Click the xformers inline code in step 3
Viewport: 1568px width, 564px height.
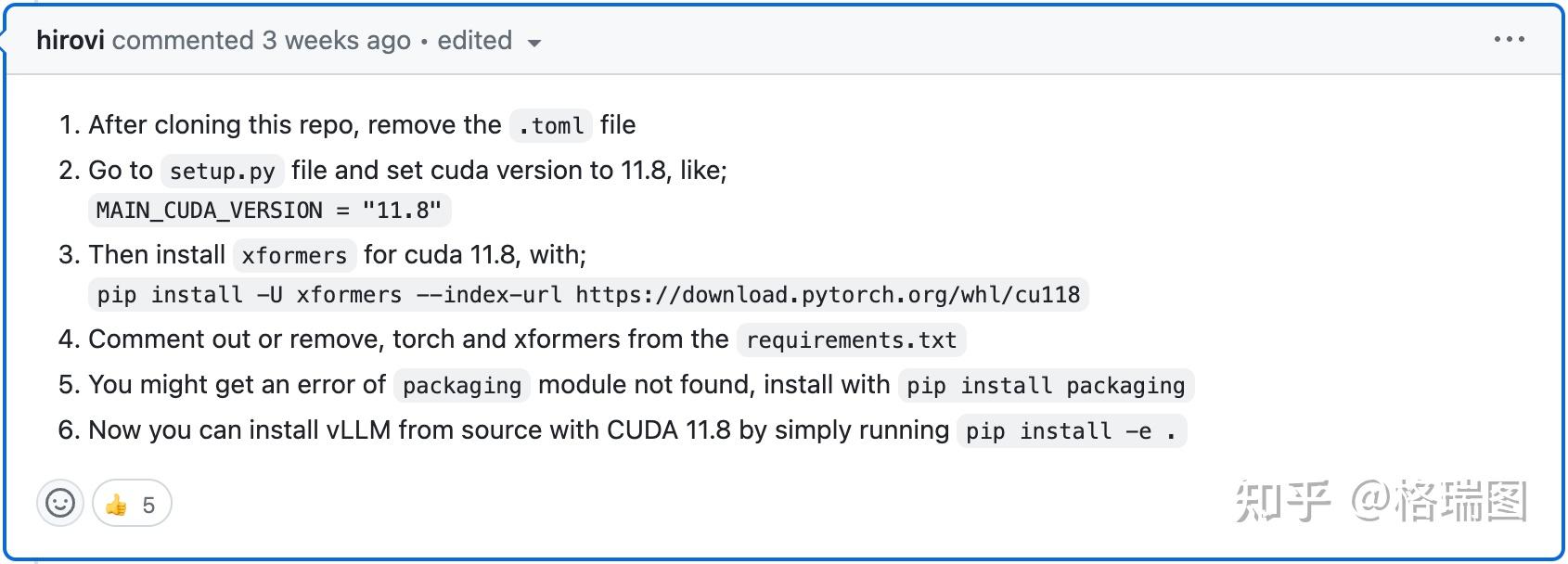point(293,256)
